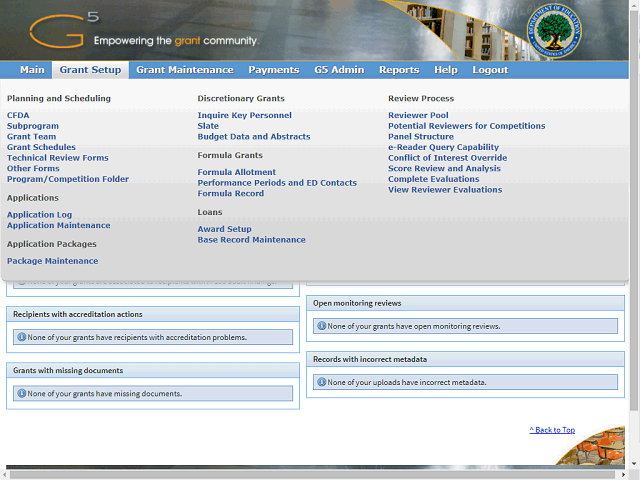The width and height of the screenshot is (640, 480).
Task: Click the Discretionary Grants heading
Action: (241, 98)
